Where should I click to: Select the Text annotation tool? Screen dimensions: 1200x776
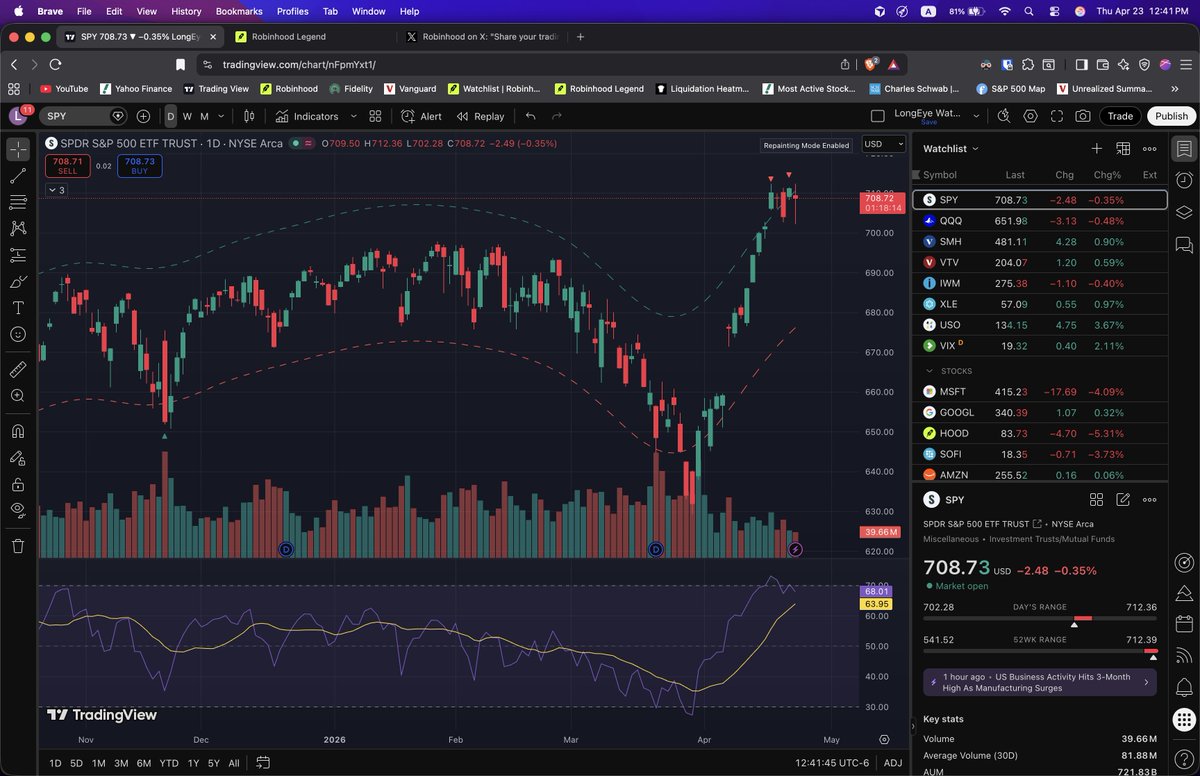[18, 308]
